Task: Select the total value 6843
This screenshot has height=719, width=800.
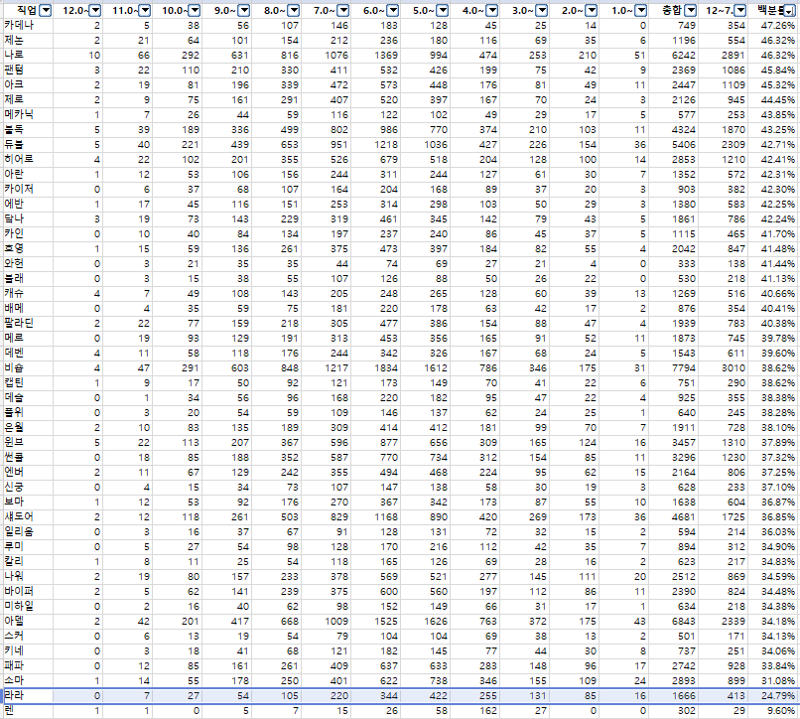Action: (x=674, y=621)
